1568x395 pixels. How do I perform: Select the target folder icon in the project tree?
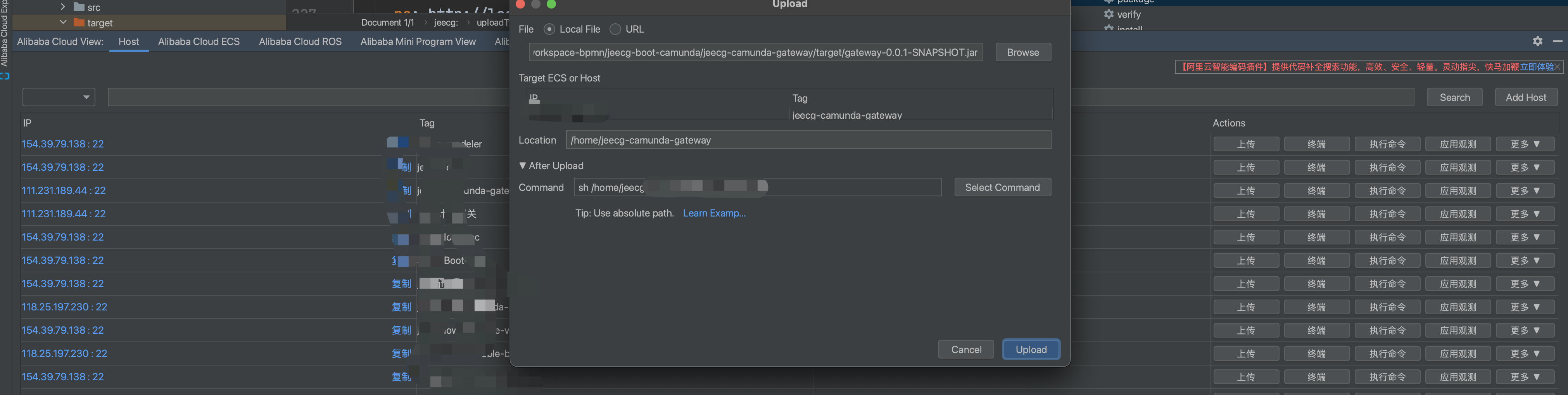tap(79, 23)
